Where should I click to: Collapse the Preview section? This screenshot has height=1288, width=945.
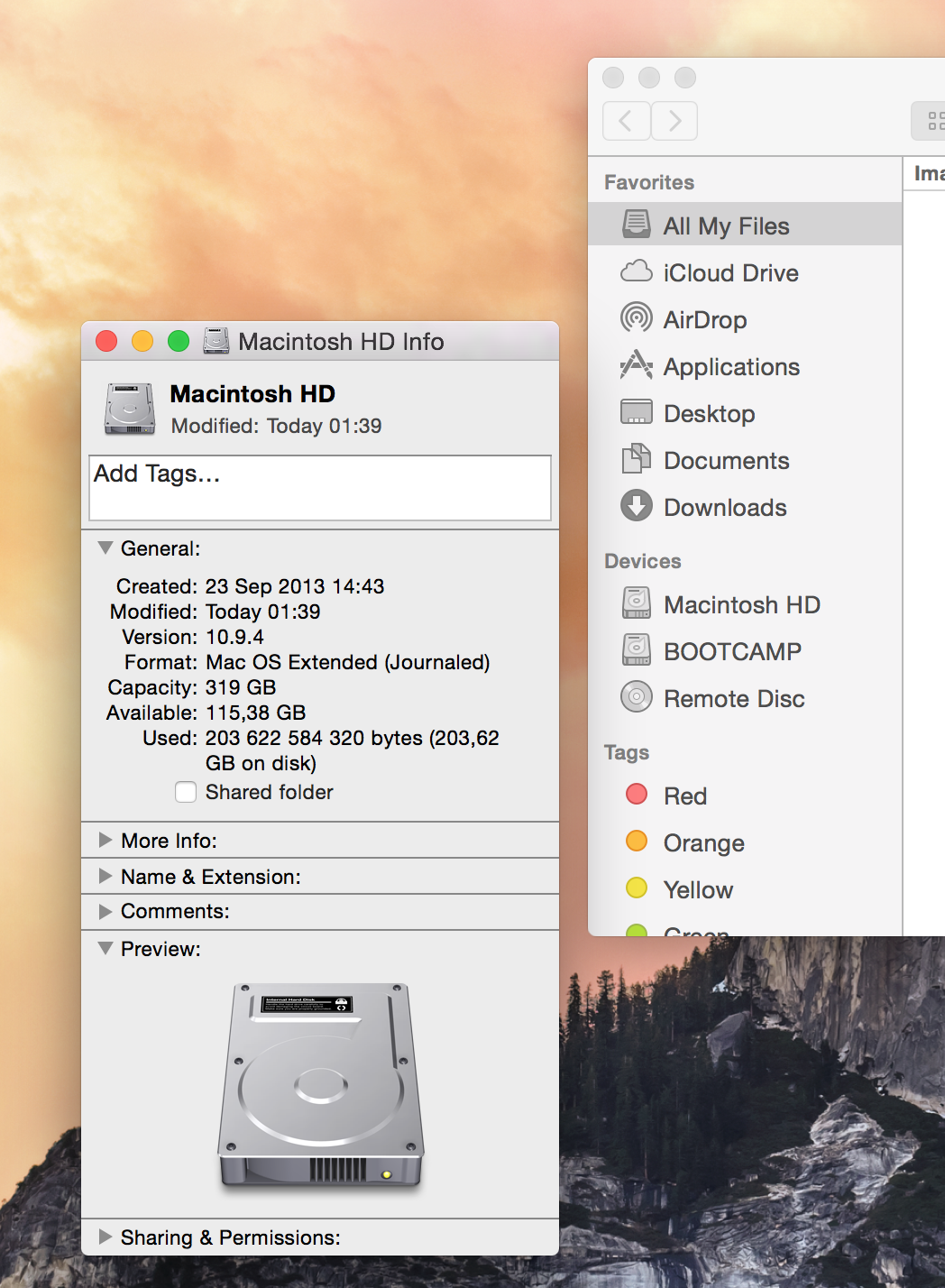[x=106, y=948]
